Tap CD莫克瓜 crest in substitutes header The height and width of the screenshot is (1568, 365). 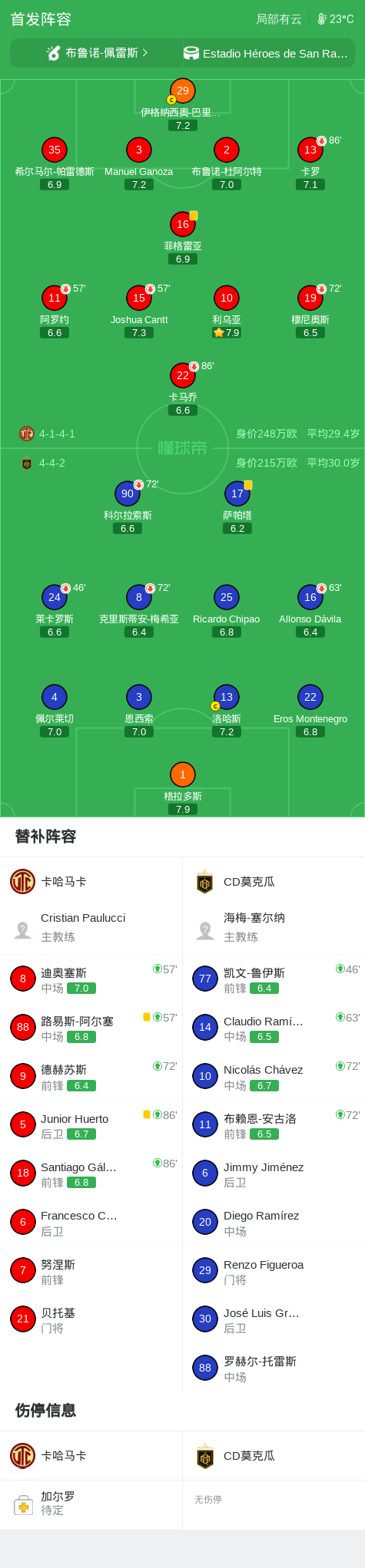(x=205, y=882)
